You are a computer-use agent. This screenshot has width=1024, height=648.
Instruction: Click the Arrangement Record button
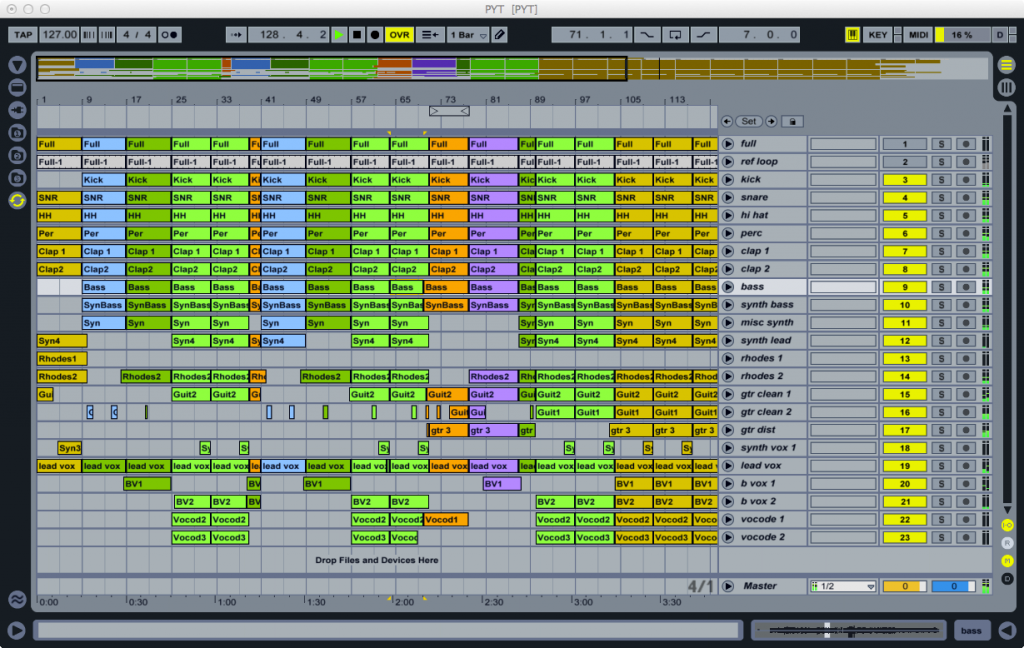[375, 35]
